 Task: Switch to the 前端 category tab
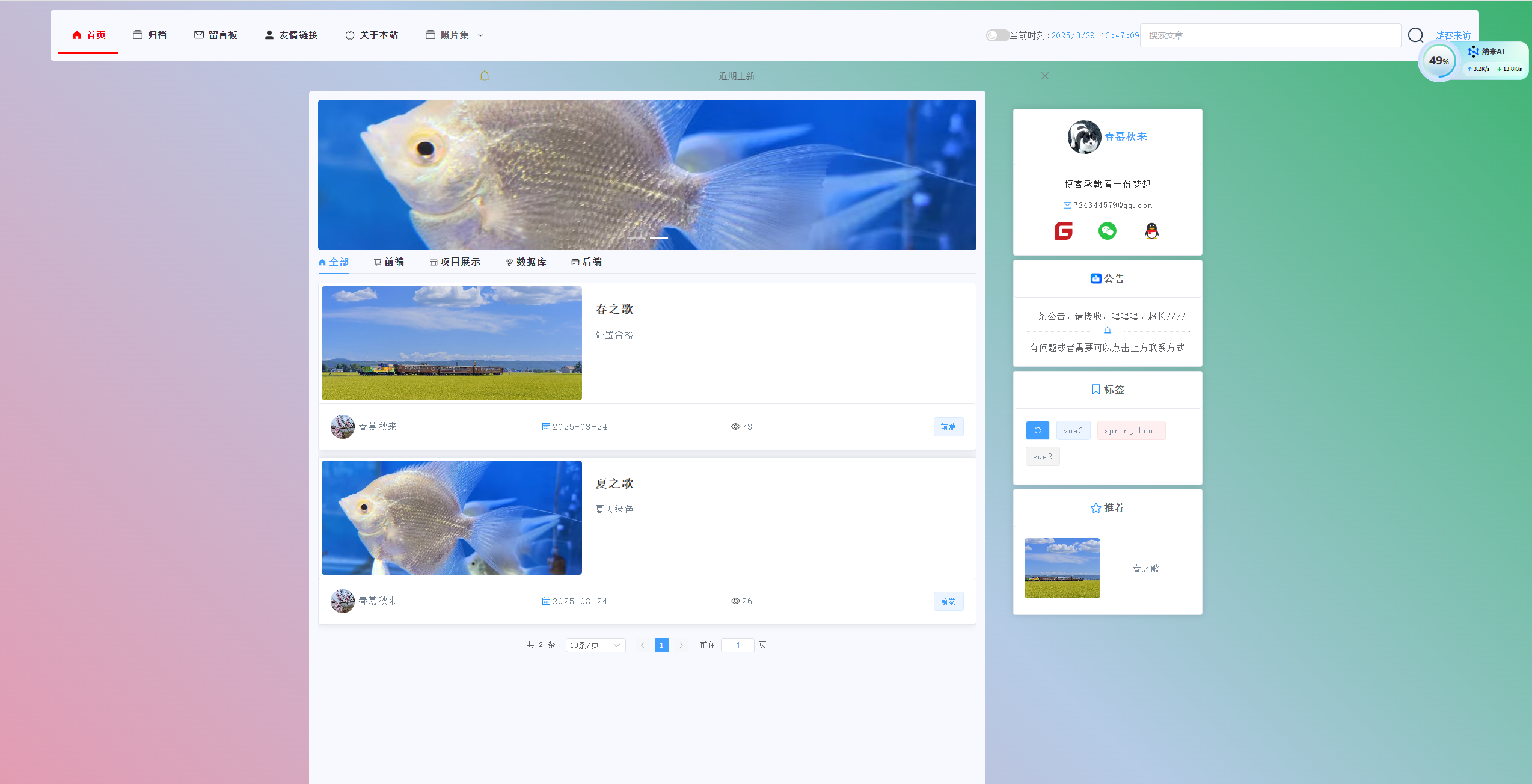point(389,262)
